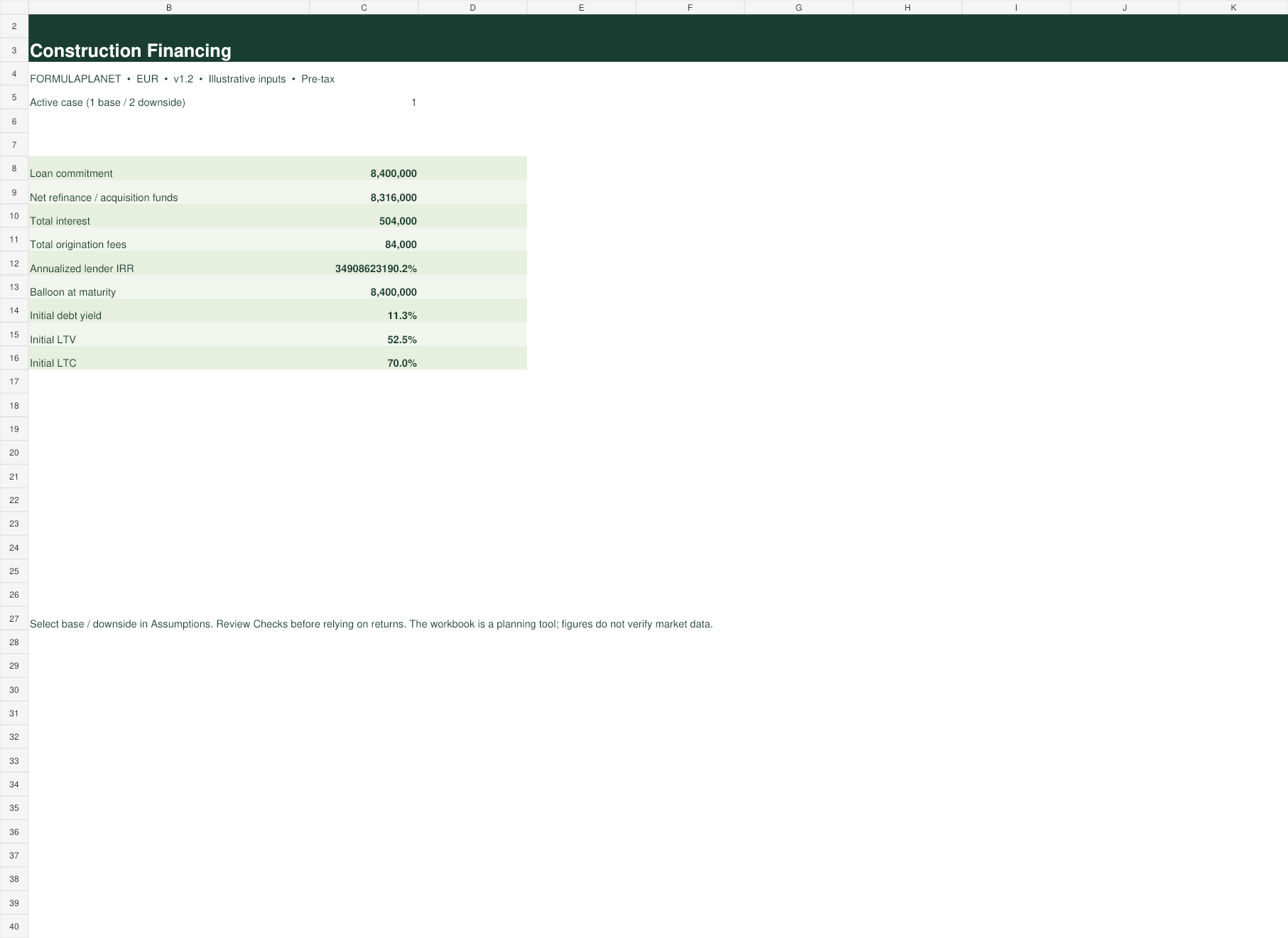1288x938 pixels.
Task: Select column G header
Action: point(799,7)
